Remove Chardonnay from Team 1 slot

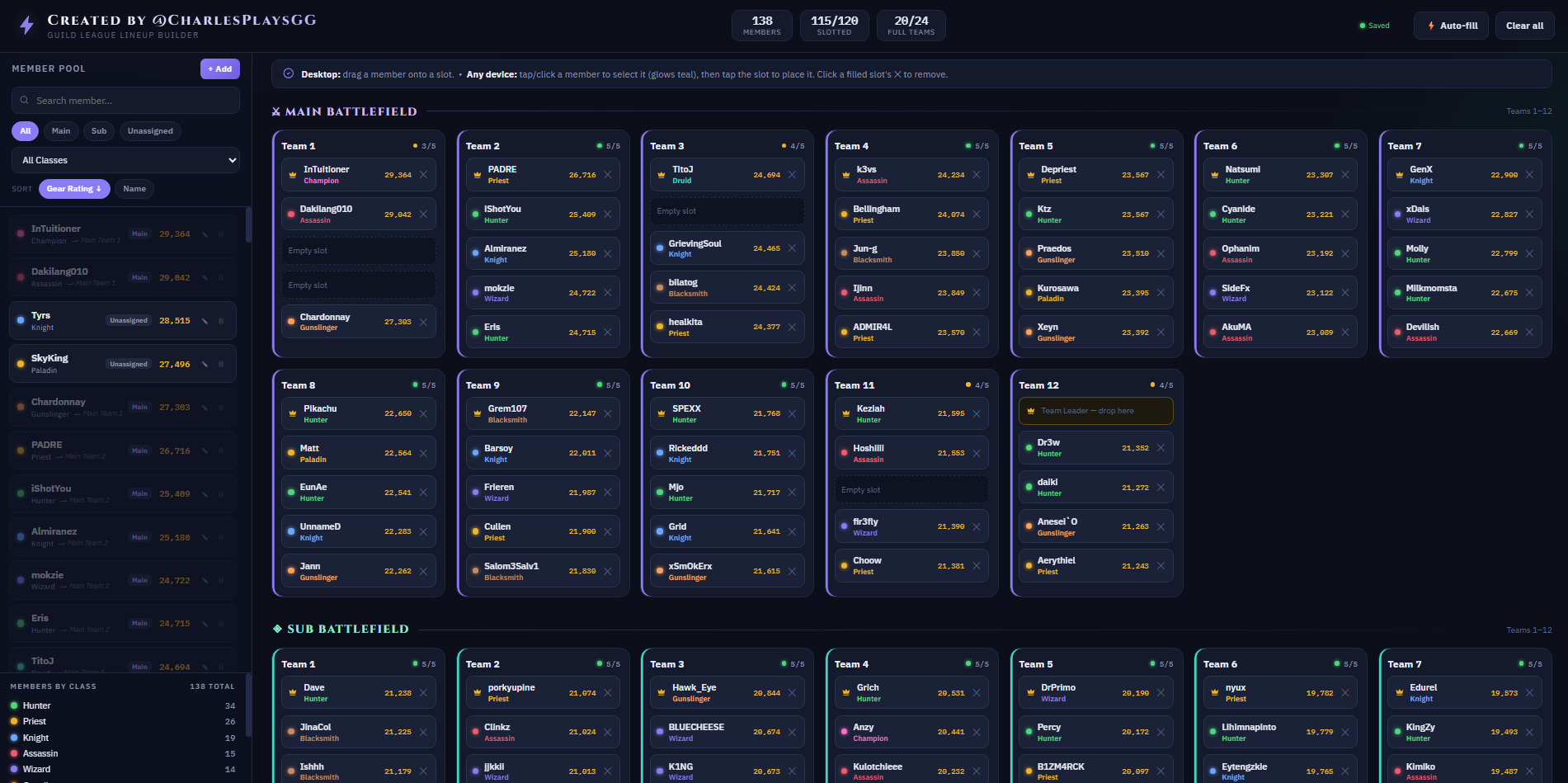pos(423,322)
